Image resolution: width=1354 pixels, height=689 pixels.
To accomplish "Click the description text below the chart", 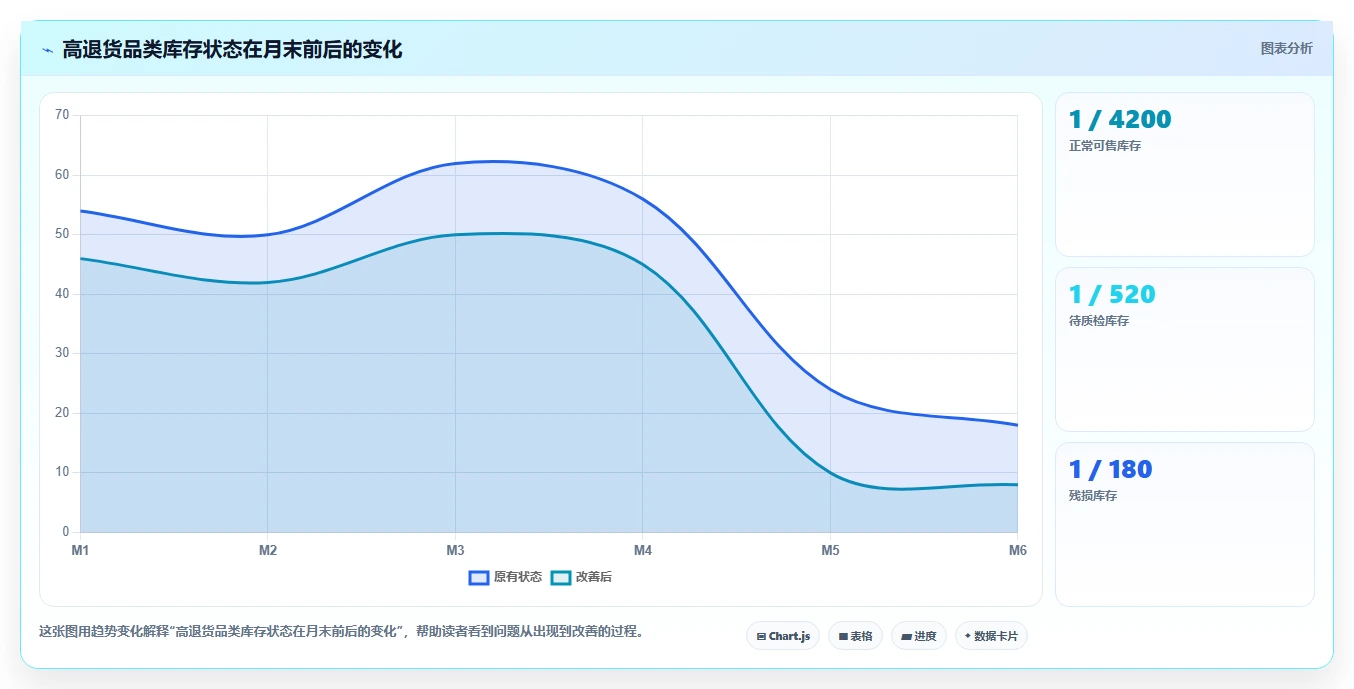I will [344, 632].
